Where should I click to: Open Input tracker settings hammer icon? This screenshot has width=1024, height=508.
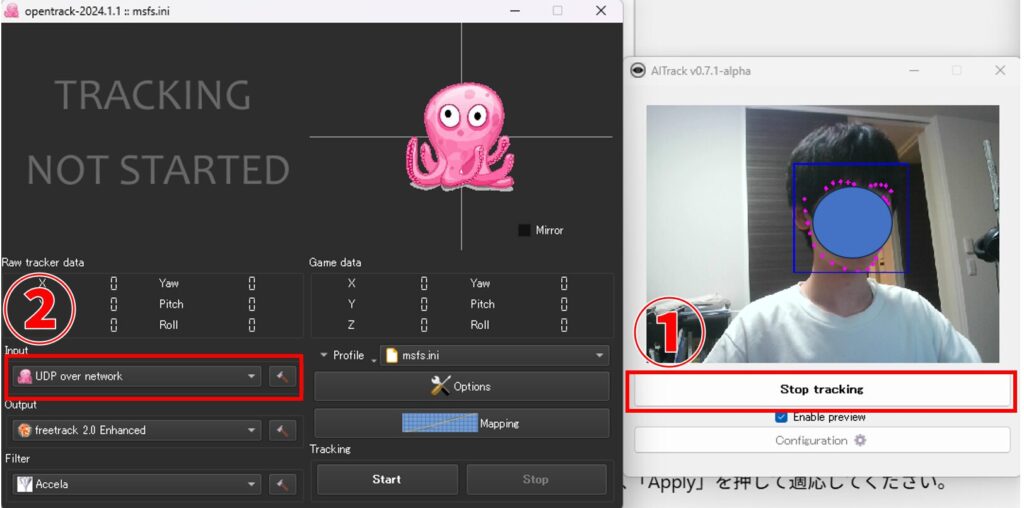282,376
